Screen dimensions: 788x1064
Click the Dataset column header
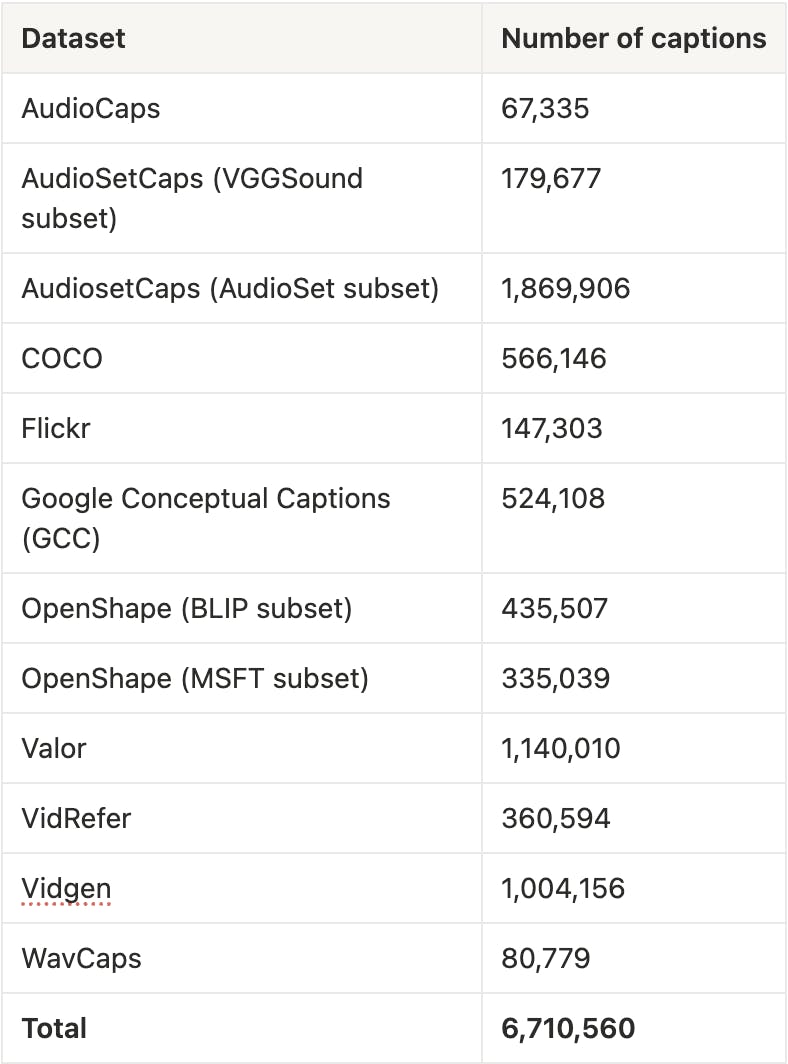point(74,38)
